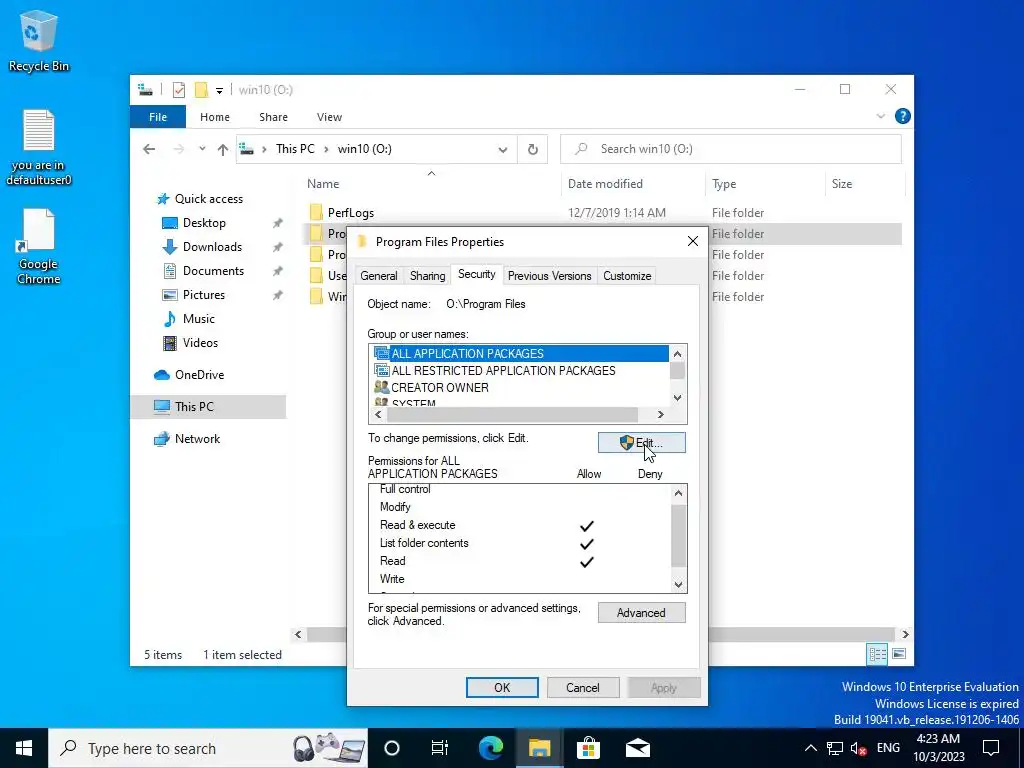Select the Google Chrome desktop shortcut
The height and width of the screenshot is (768, 1024).
point(39,247)
